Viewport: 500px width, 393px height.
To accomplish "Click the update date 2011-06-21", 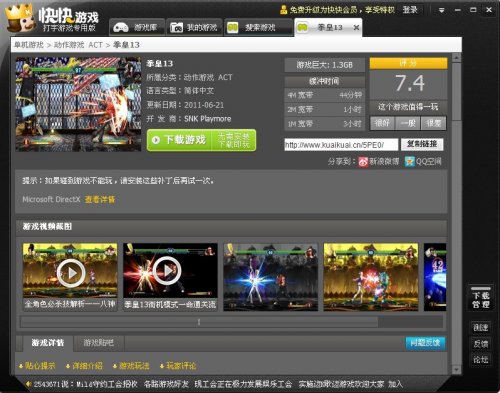I will pyautogui.click(x=204, y=105).
